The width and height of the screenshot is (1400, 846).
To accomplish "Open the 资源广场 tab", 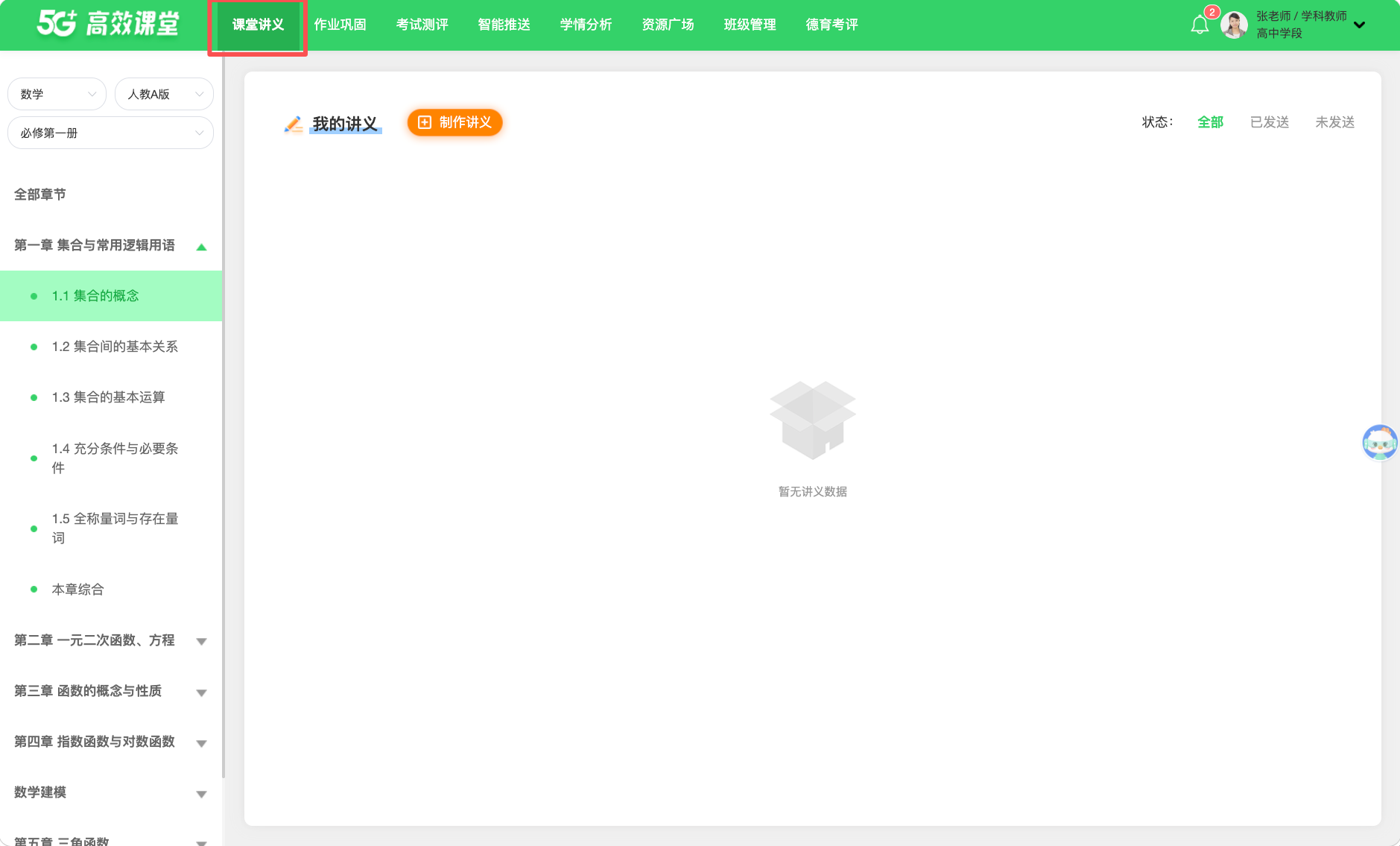I will 668,25.
